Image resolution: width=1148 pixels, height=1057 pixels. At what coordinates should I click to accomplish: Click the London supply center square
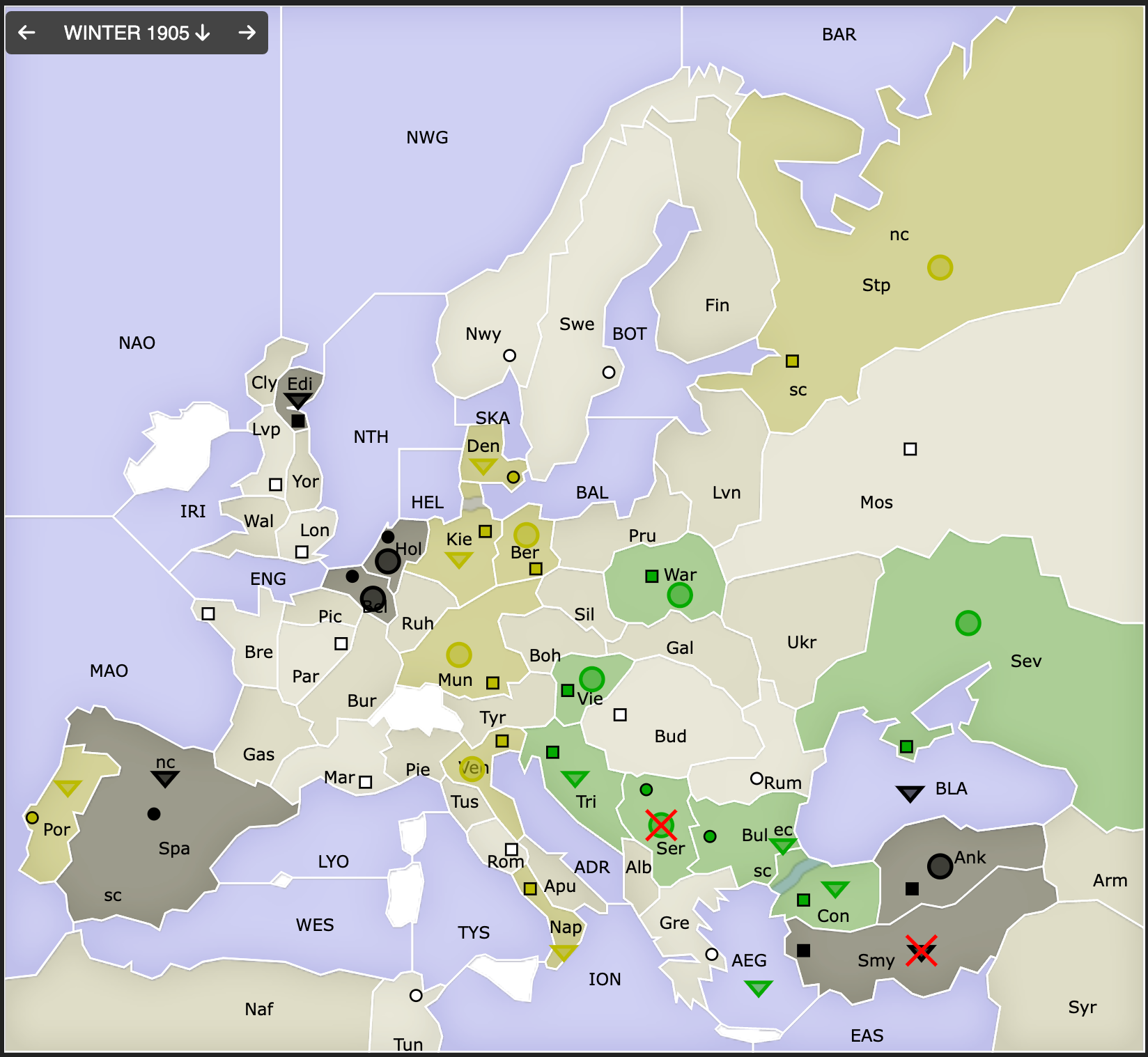click(x=302, y=552)
